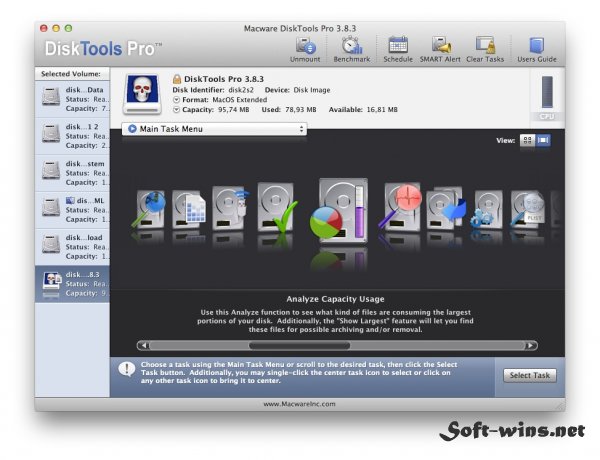Click the red close window button
600x460 pixels.
[44, 28]
